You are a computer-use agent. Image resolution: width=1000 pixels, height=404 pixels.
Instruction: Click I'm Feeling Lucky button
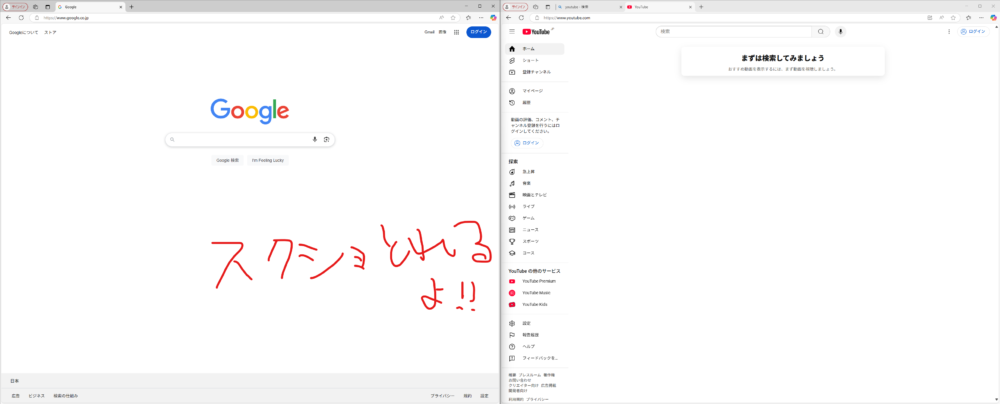point(268,160)
